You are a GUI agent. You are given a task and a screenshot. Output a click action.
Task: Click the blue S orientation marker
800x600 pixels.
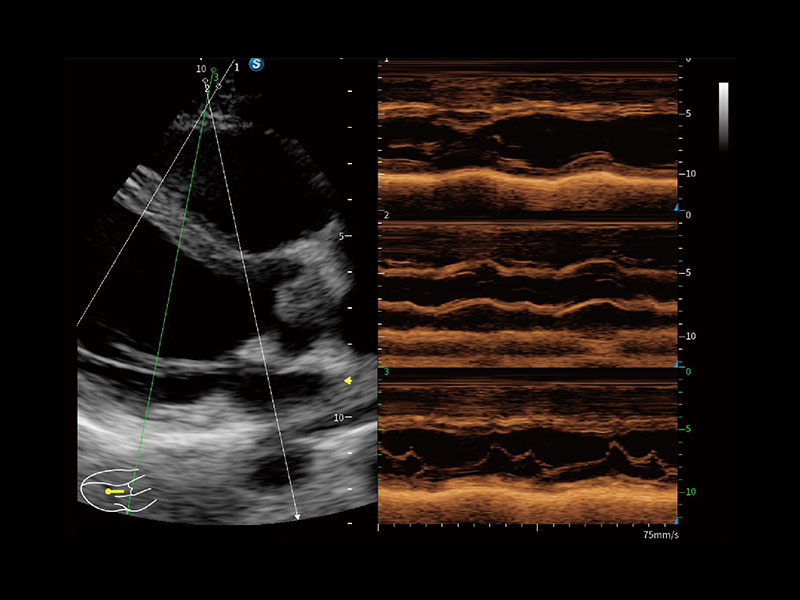click(257, 64)
